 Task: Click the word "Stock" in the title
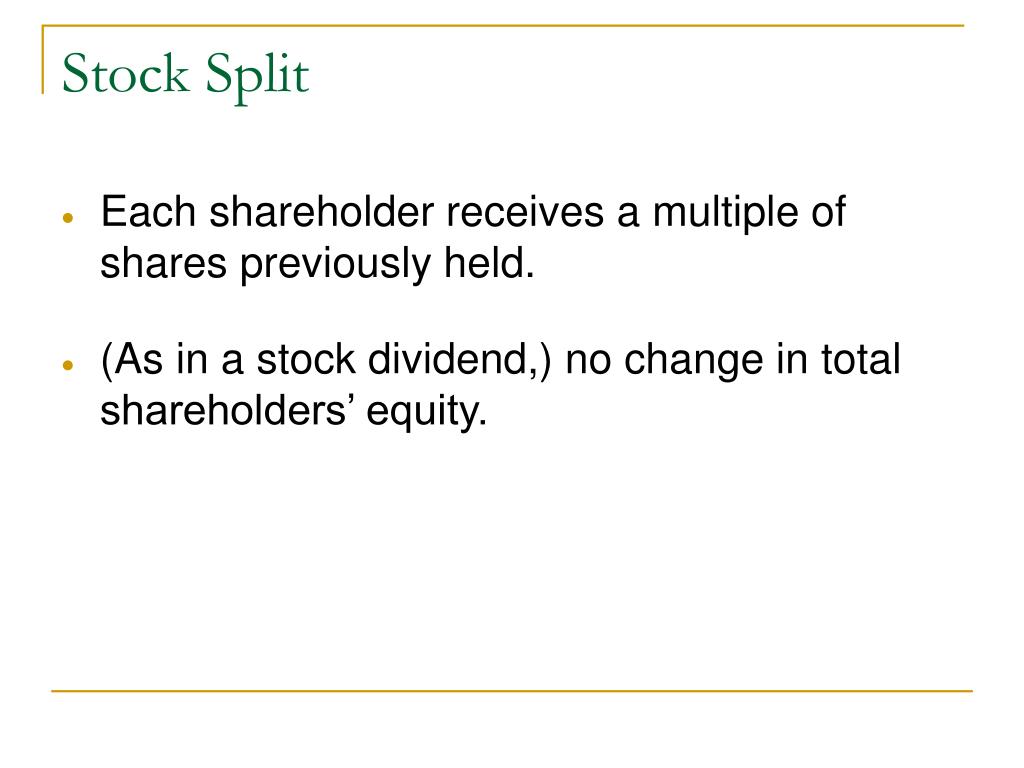124,75
